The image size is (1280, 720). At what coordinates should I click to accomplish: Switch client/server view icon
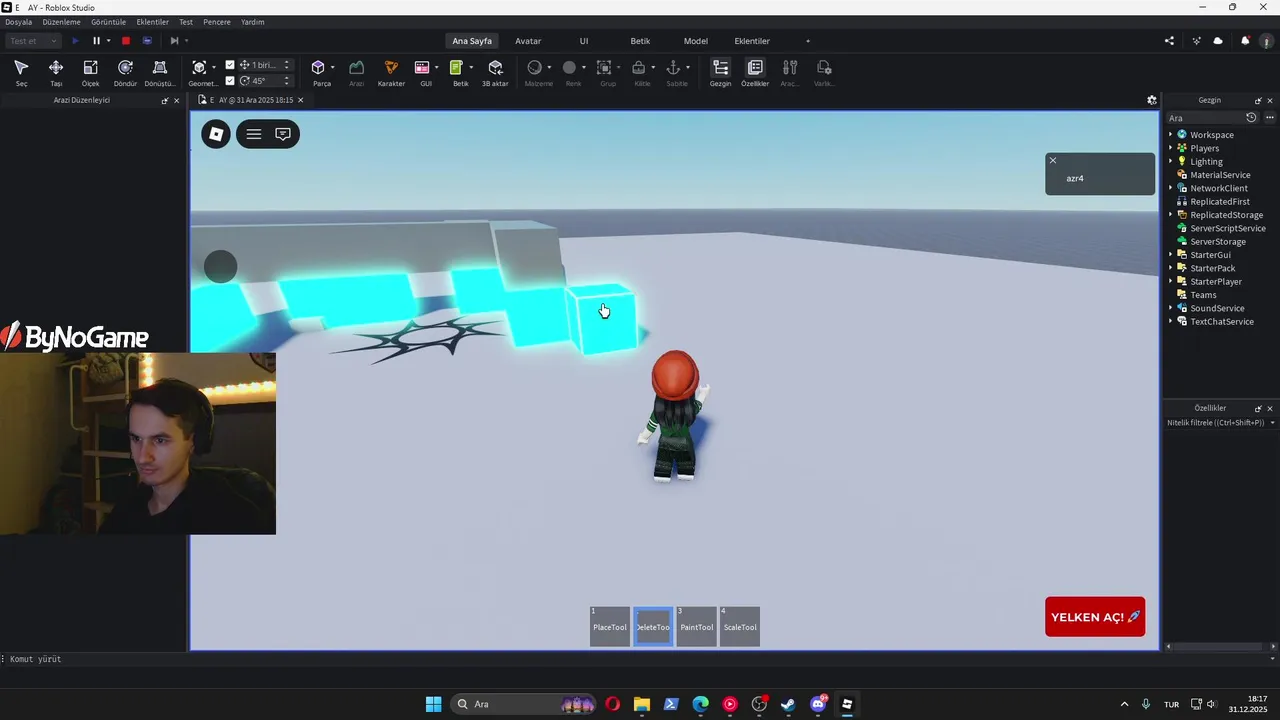[x=147, y=41]
